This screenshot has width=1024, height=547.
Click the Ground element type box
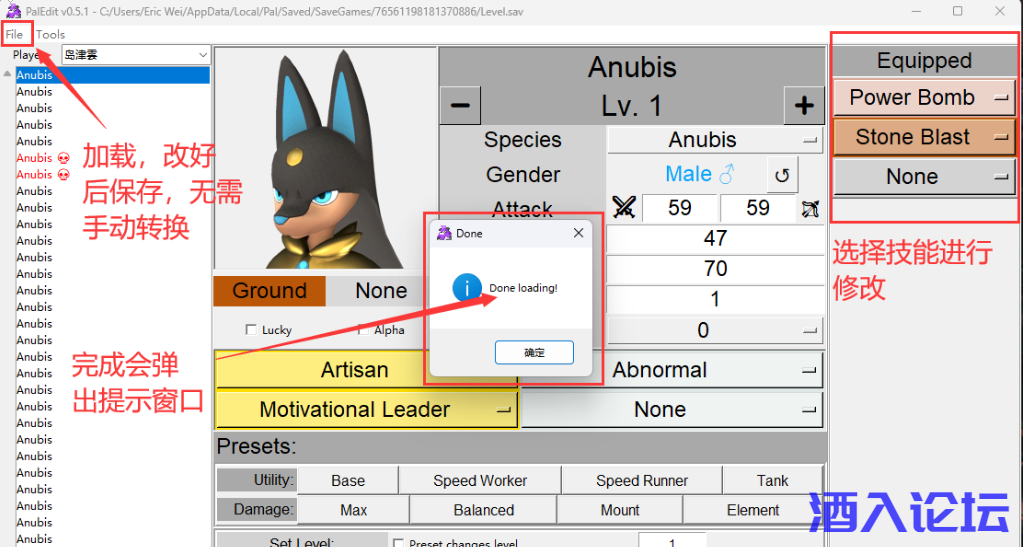pos(270,291)
